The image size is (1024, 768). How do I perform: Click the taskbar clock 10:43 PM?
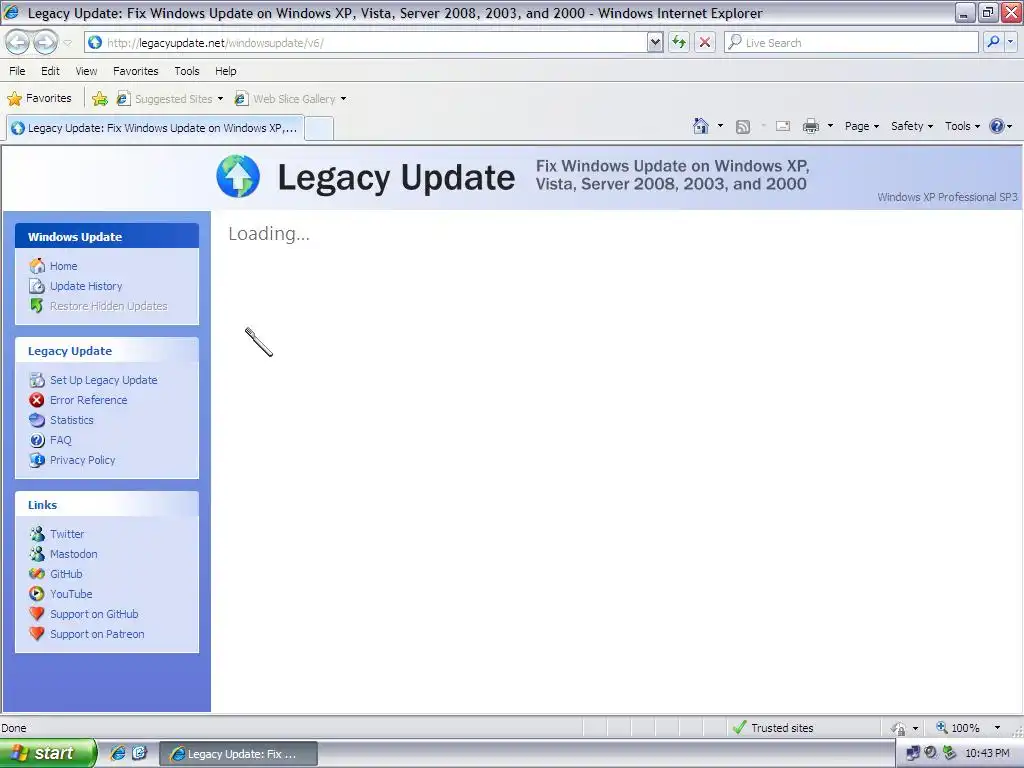(x=987, y=753)
